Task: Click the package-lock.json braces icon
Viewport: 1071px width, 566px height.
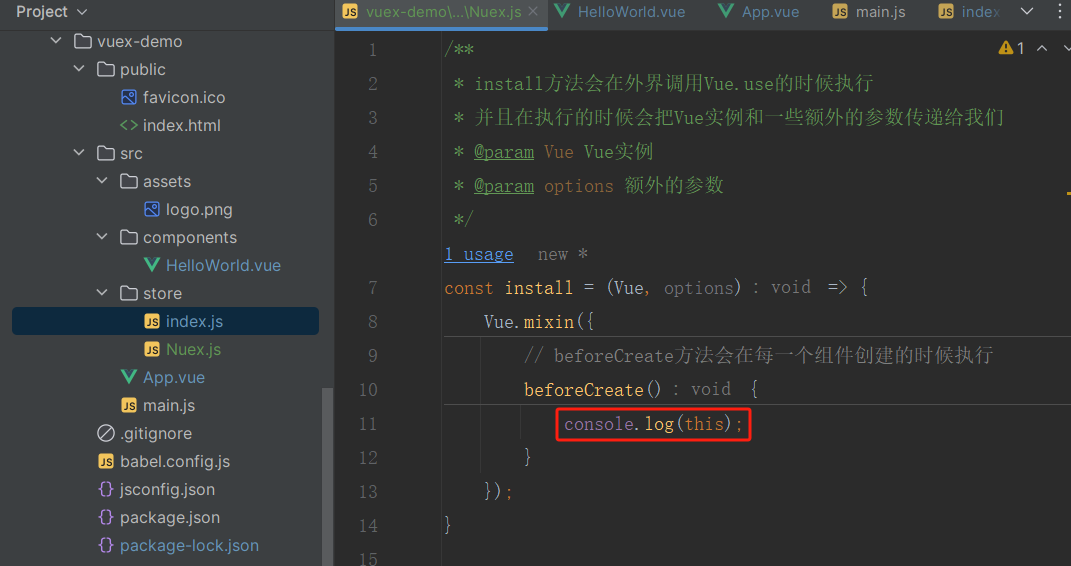Action: click(106, 546)
